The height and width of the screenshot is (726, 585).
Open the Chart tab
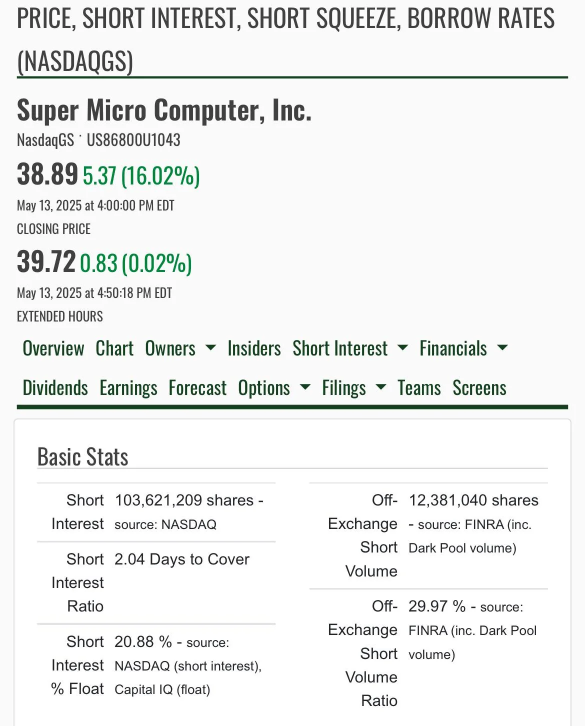[x=114, y=348]
